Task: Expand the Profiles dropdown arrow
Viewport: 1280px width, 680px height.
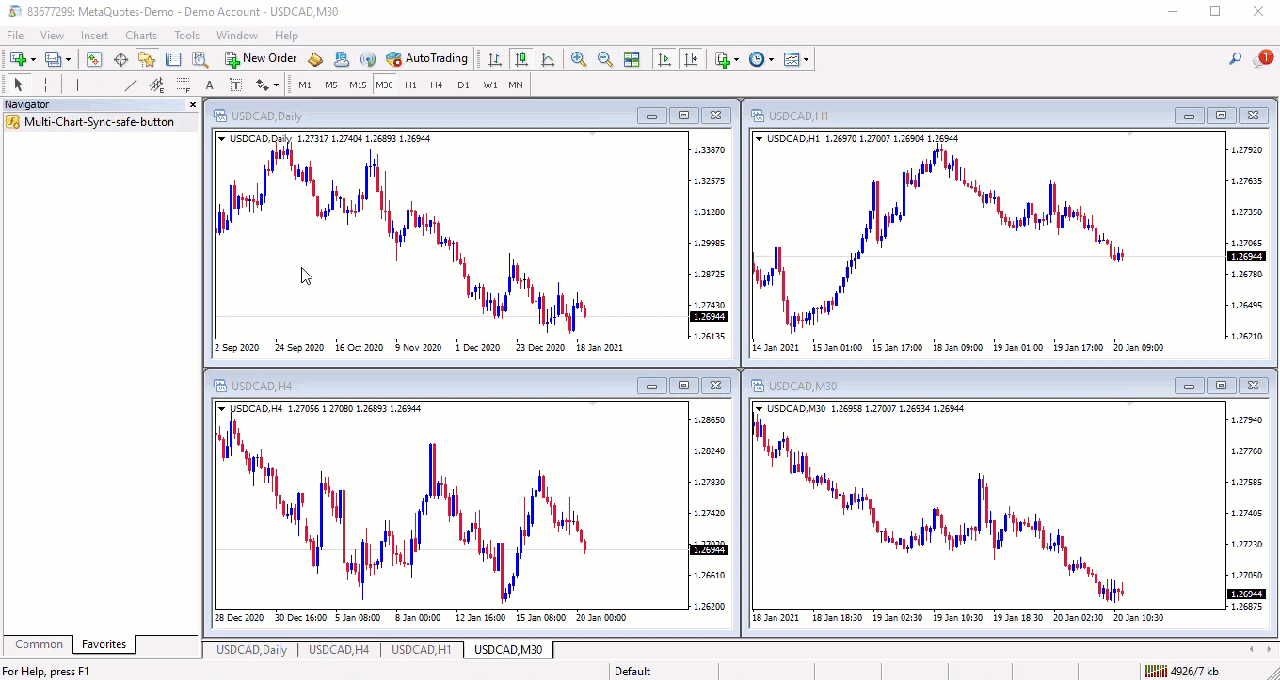Action: coord(69,60)
